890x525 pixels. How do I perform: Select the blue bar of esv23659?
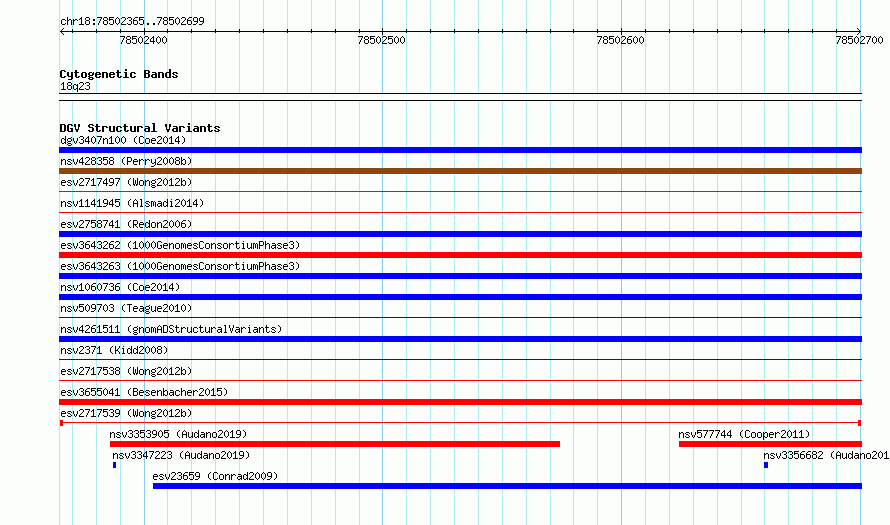click(x=507, y=486)
